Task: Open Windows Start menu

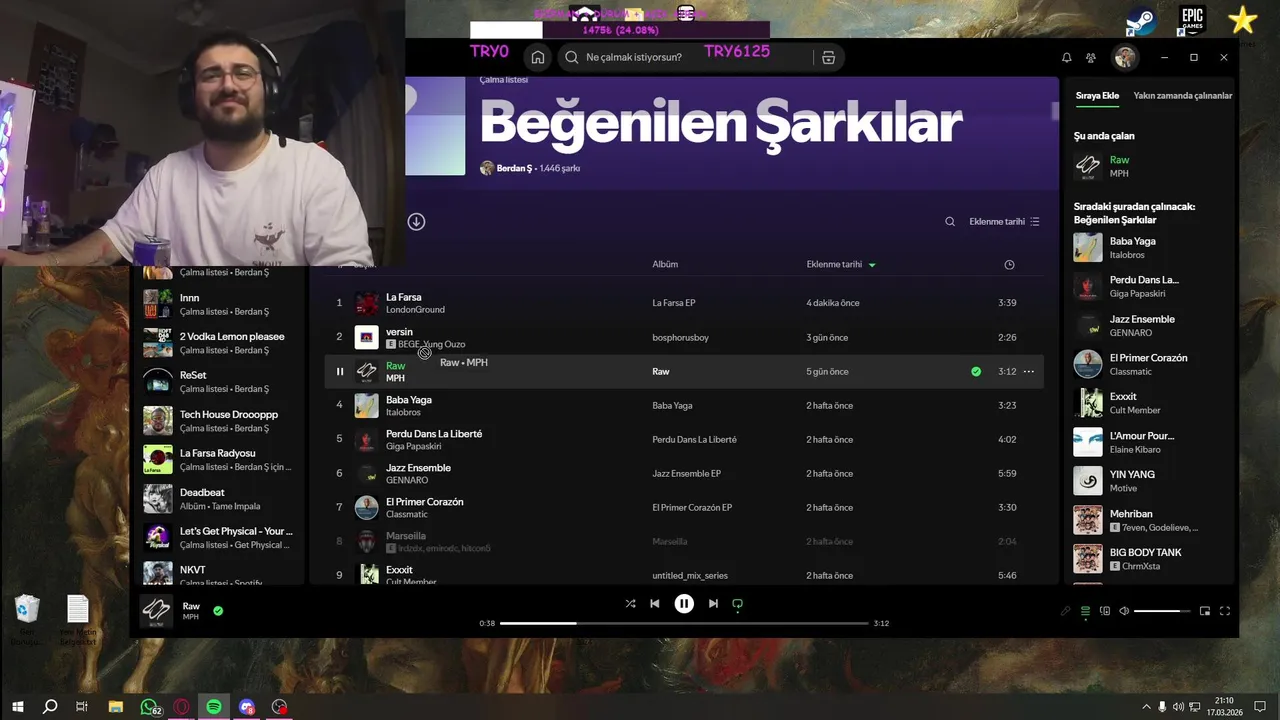Action: [17, 707]
